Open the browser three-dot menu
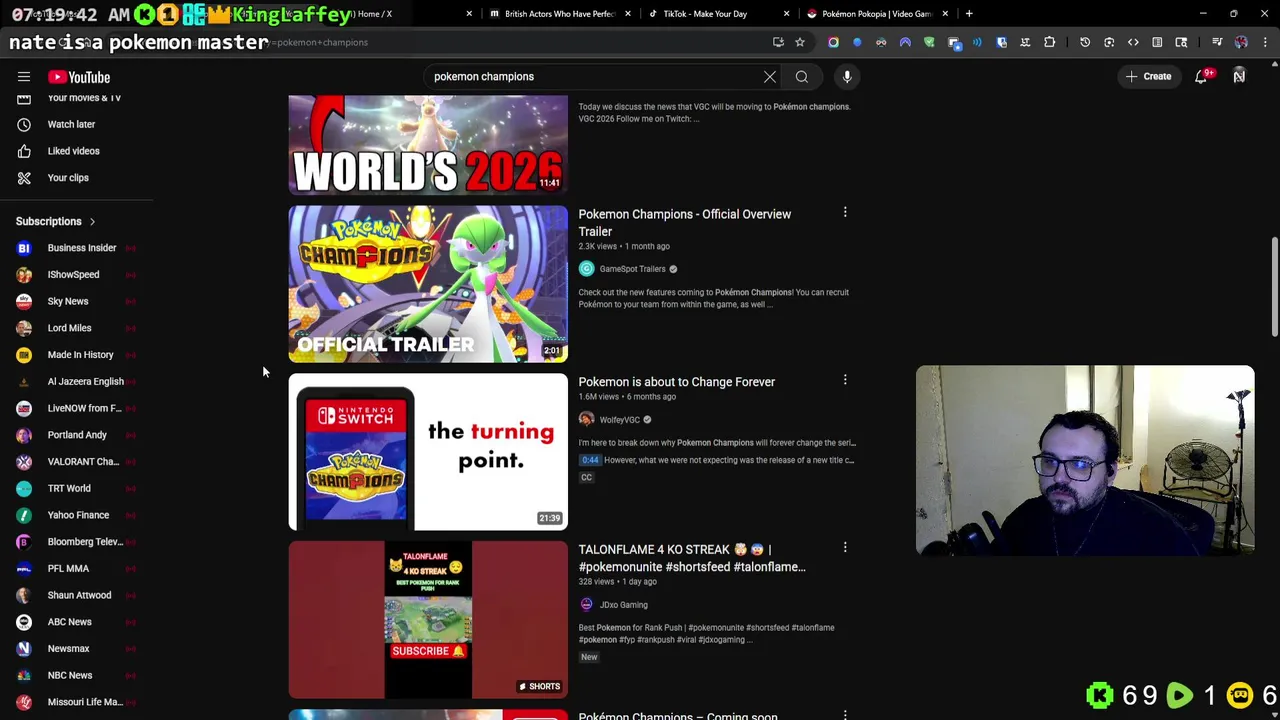Screen dimensions: 1280x720 [x=1265, y=42]
